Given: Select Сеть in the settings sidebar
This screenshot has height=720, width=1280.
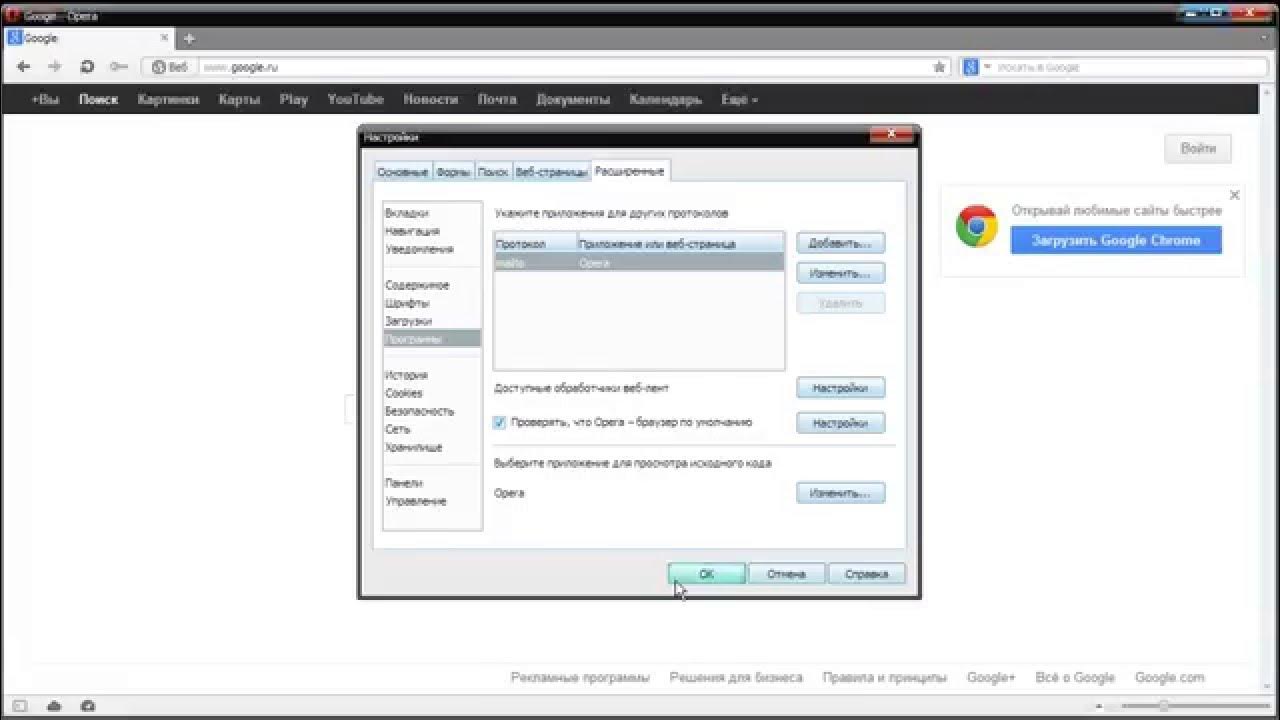Looking at the screenshot, I should [x=432, y=429].
